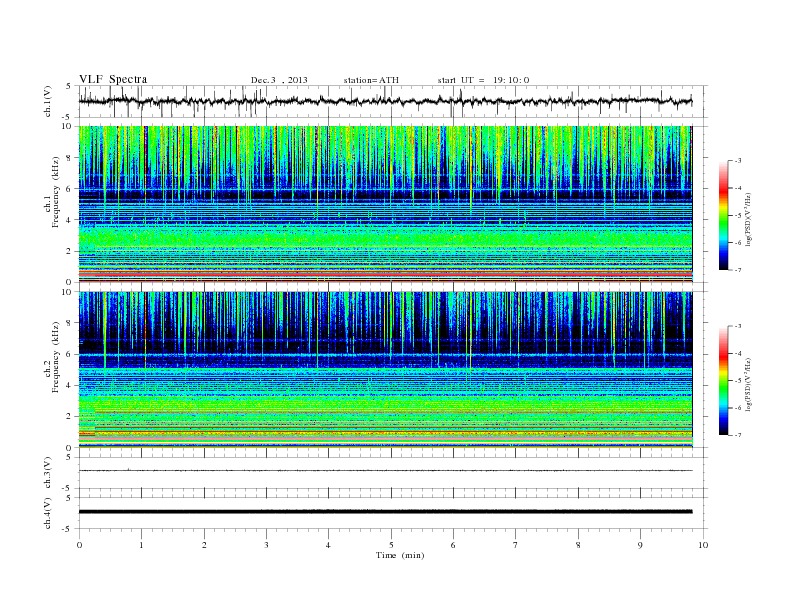
Task: Click the "8" kHz tick of ch.1 spectrogram
Action: coord(70,158)
